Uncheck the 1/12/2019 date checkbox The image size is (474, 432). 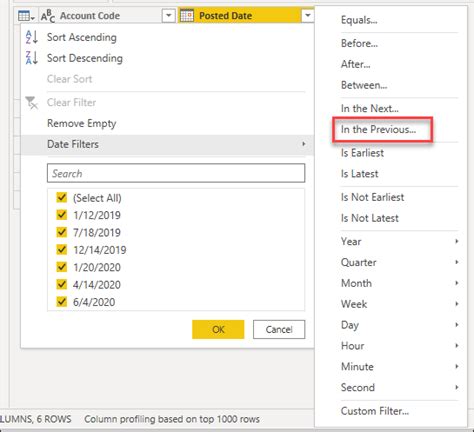tap(62, 215)
